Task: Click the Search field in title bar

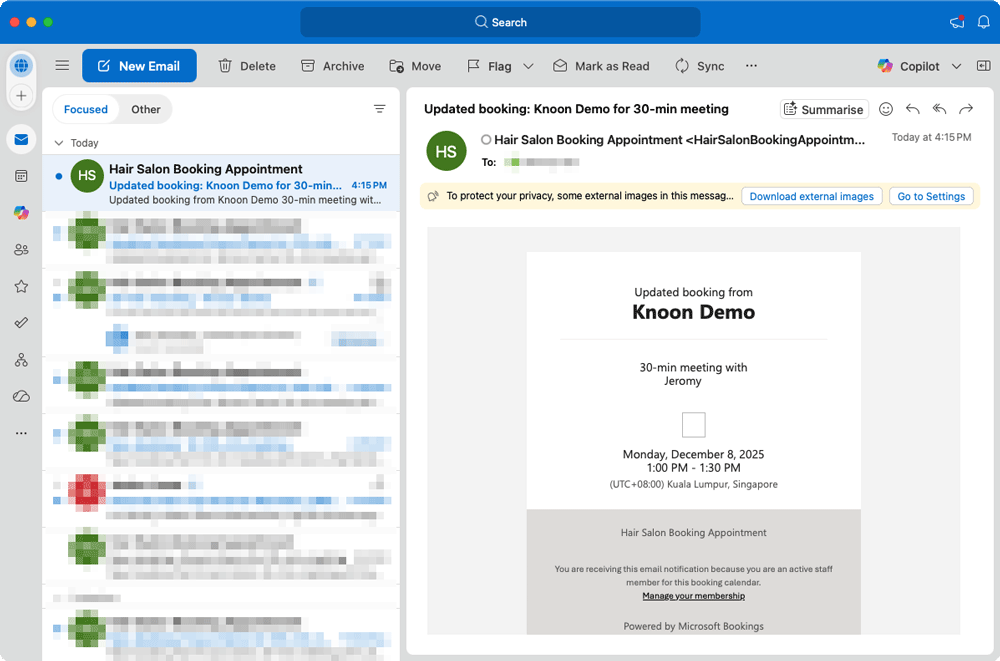Action: coord(500,22)
